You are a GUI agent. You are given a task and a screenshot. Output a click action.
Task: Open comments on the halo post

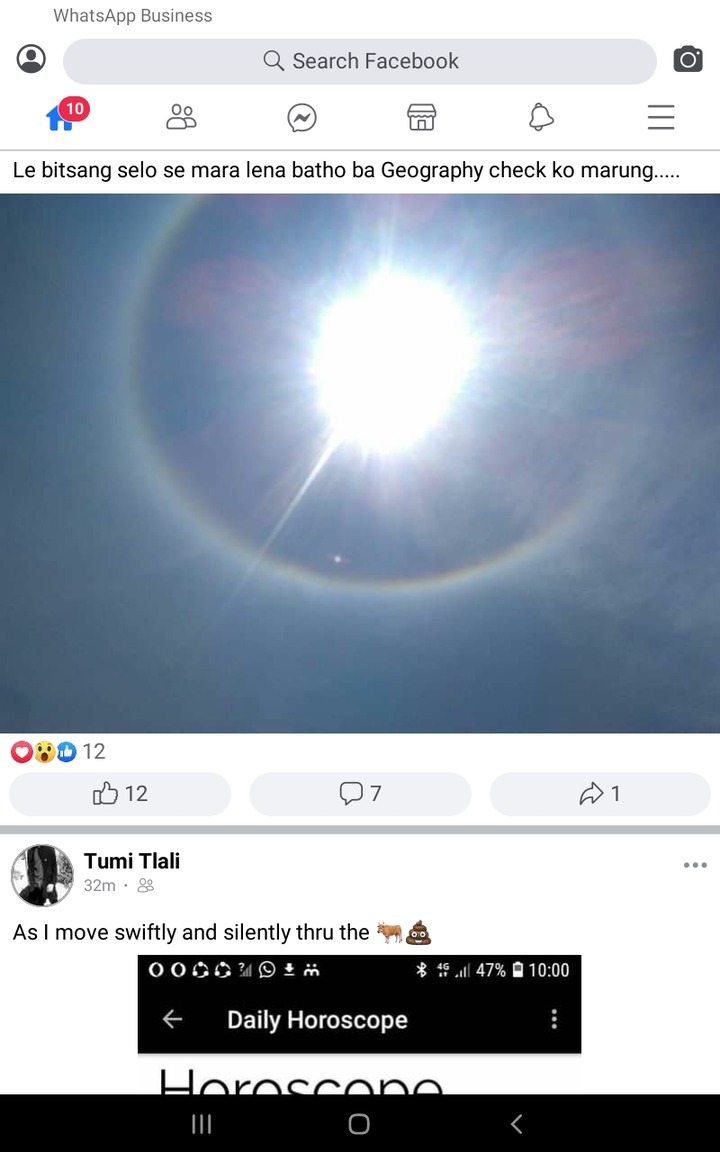click(x=360, y=793)
